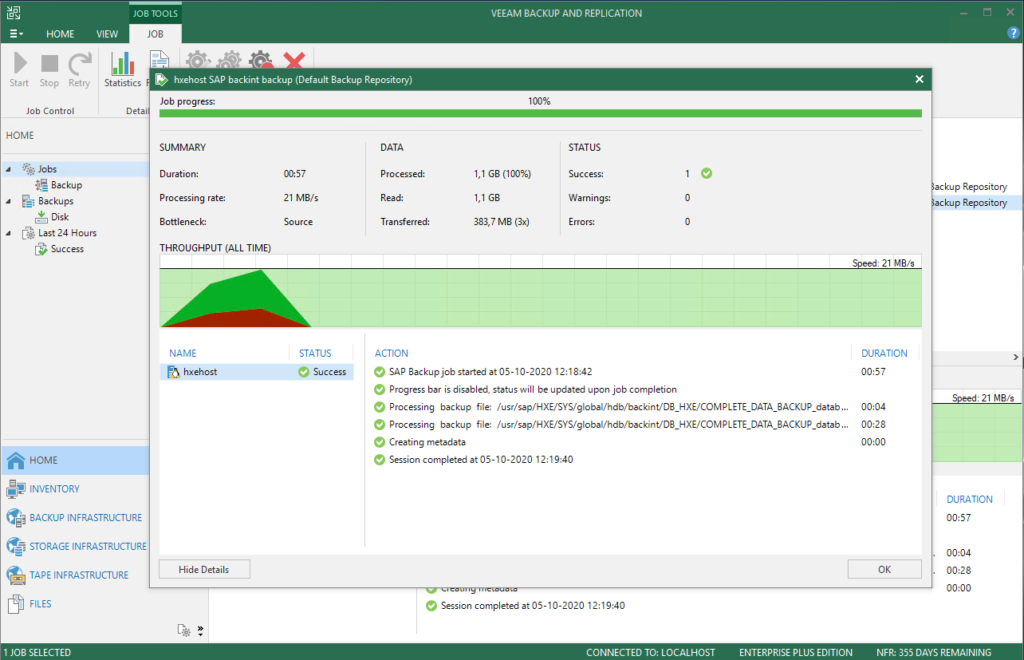Close the hxehost SAP backint backup dialog

(x=919, y=79)
